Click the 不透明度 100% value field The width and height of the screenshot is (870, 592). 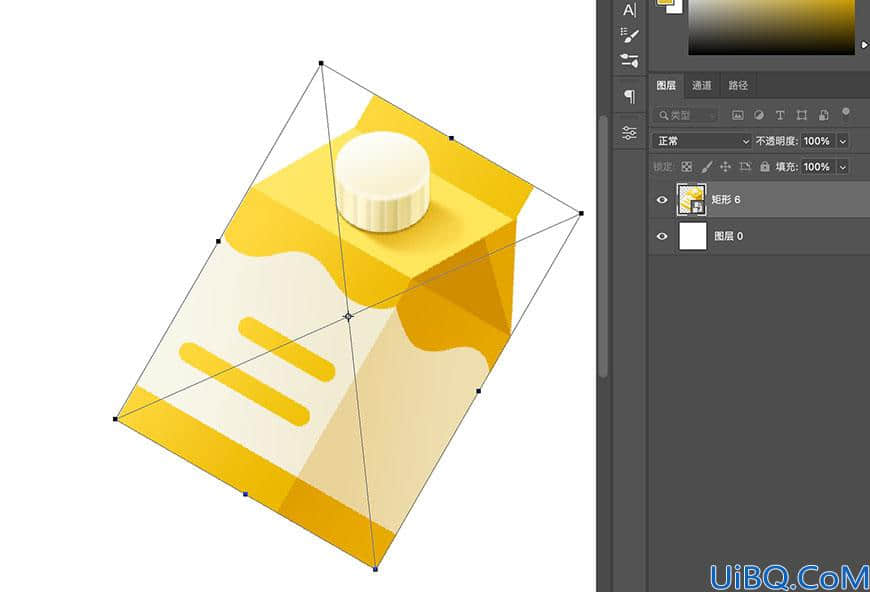(x=817, y=141)
